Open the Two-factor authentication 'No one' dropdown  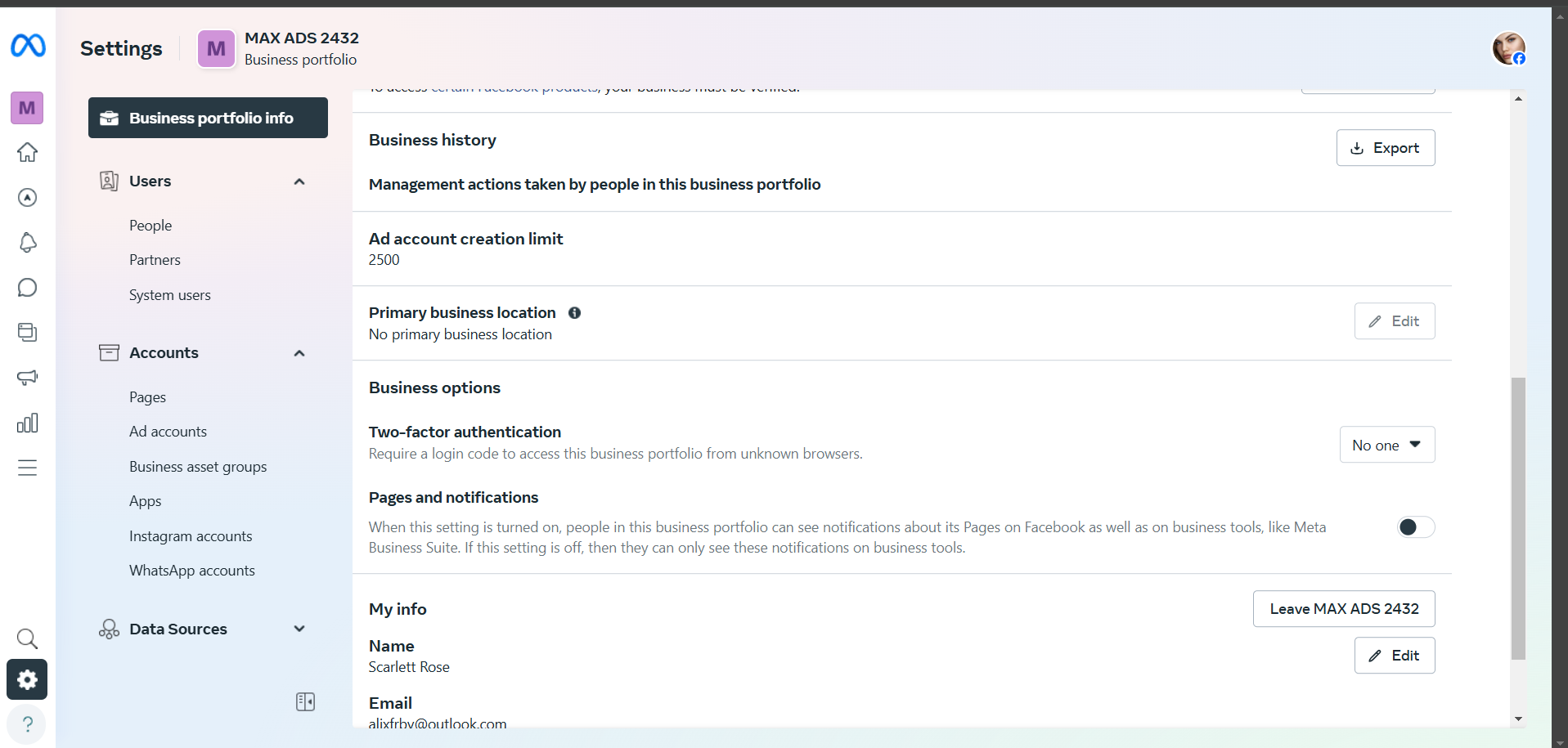coord(1387,445)
